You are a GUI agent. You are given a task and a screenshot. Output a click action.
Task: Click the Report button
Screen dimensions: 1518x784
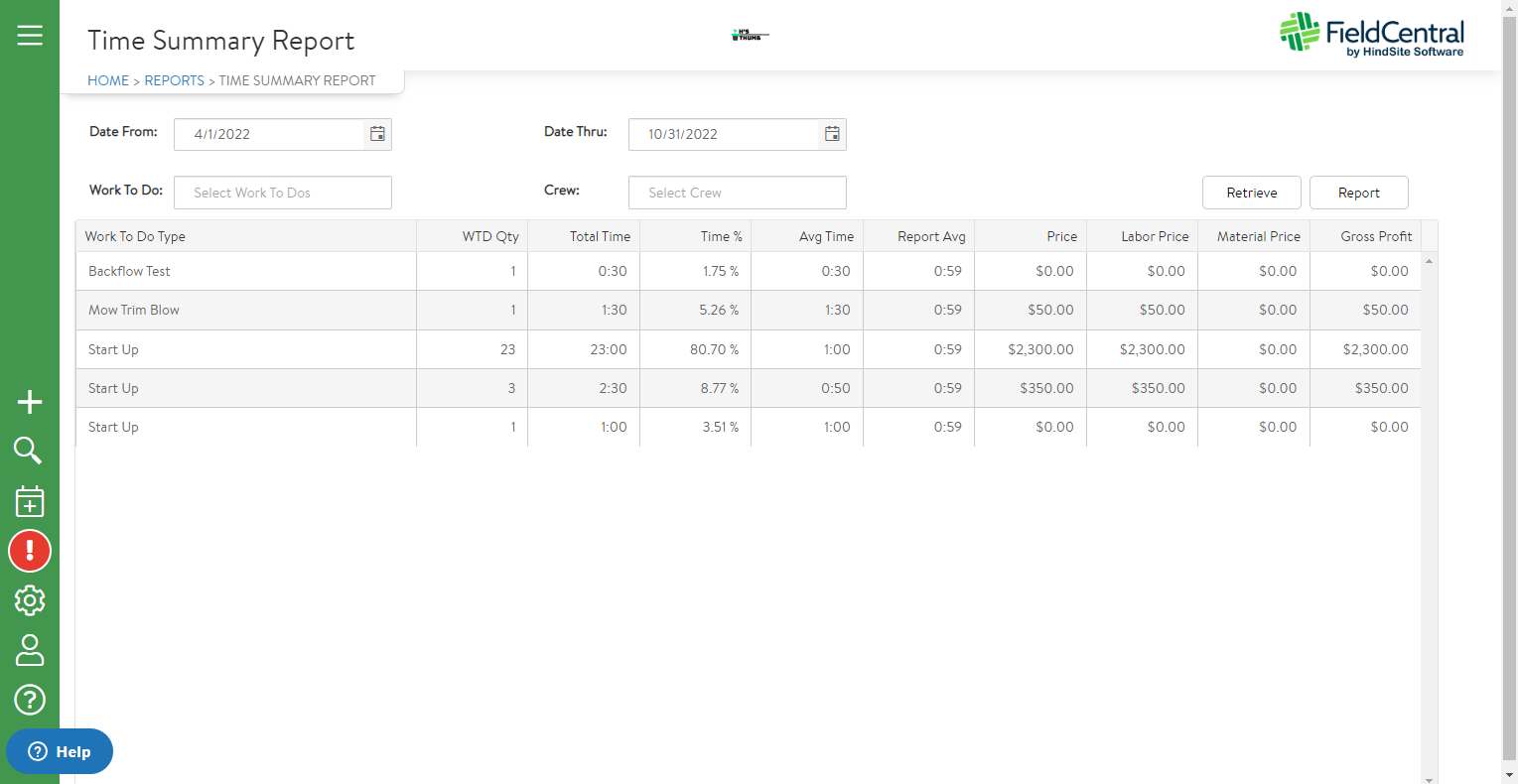1358,192
